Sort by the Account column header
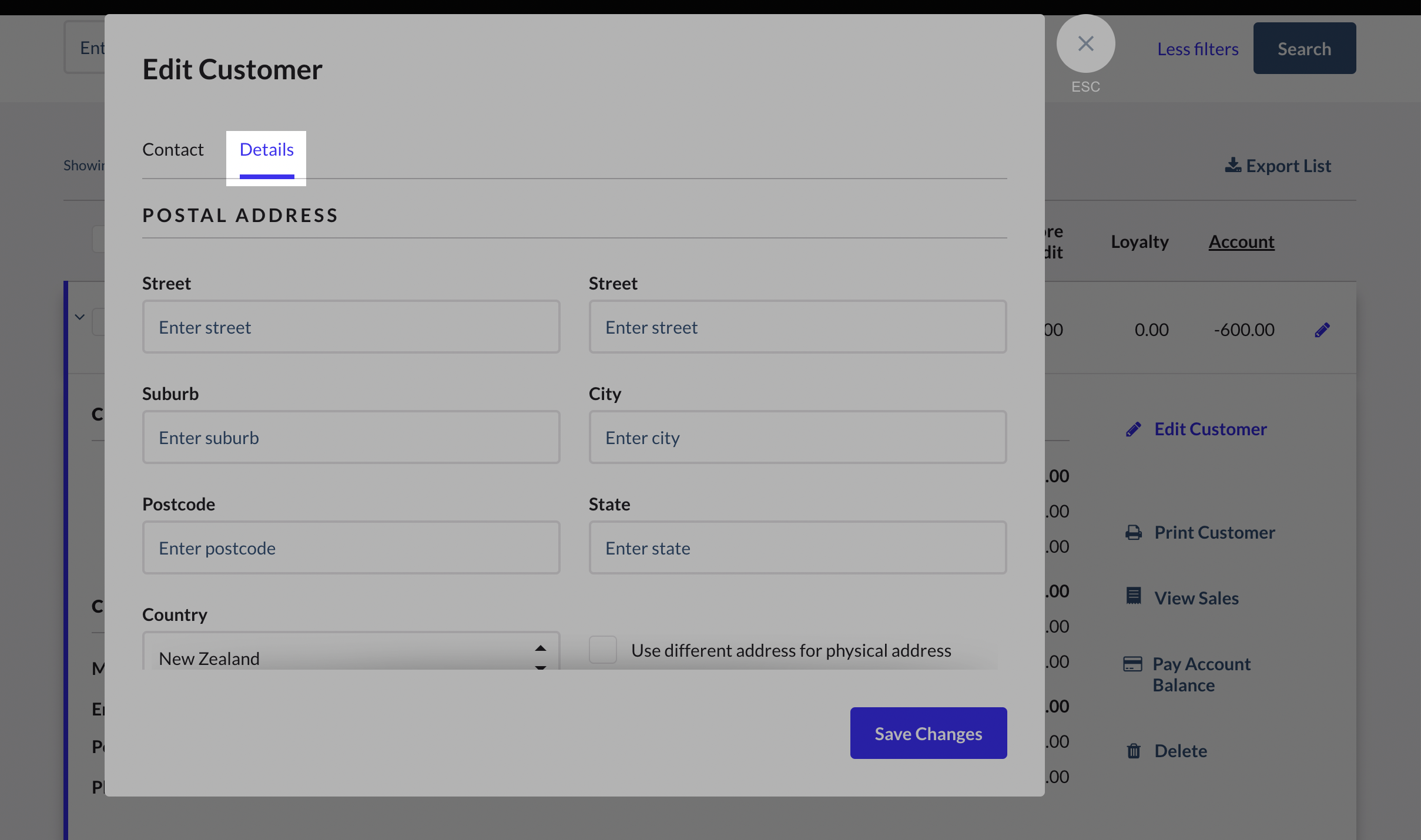This screenshot has width=1421, height=840. [1241, 241]
